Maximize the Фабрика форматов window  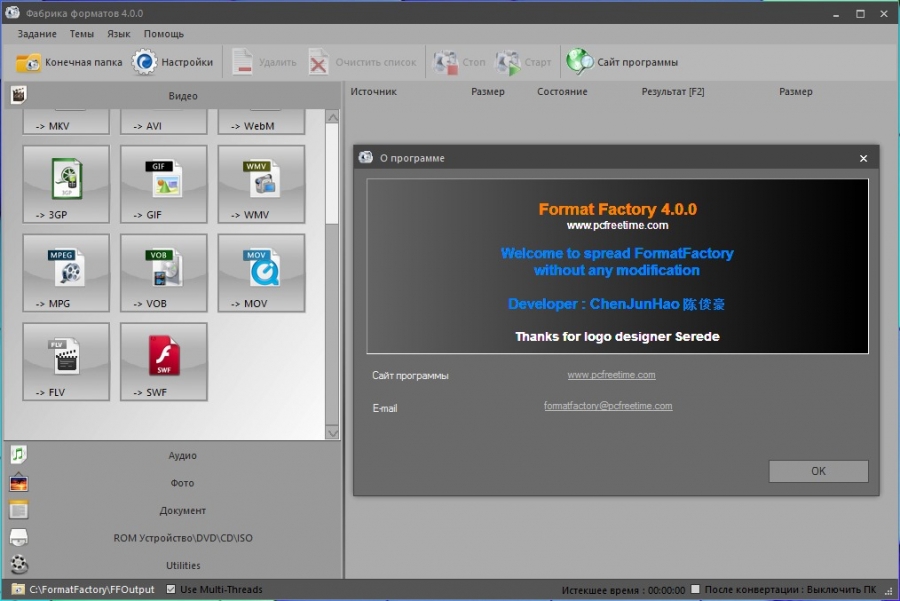[x=860, y=14]
